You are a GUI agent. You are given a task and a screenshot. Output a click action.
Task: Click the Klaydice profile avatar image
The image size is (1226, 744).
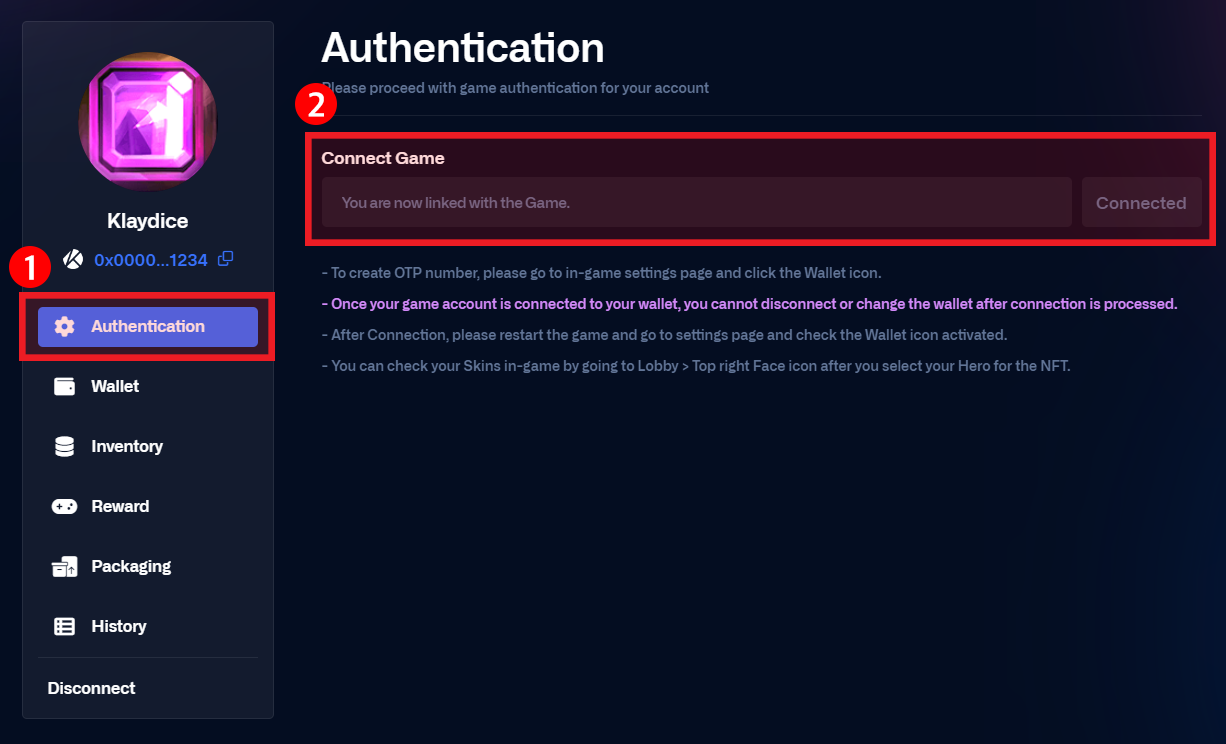pos(148,121)
